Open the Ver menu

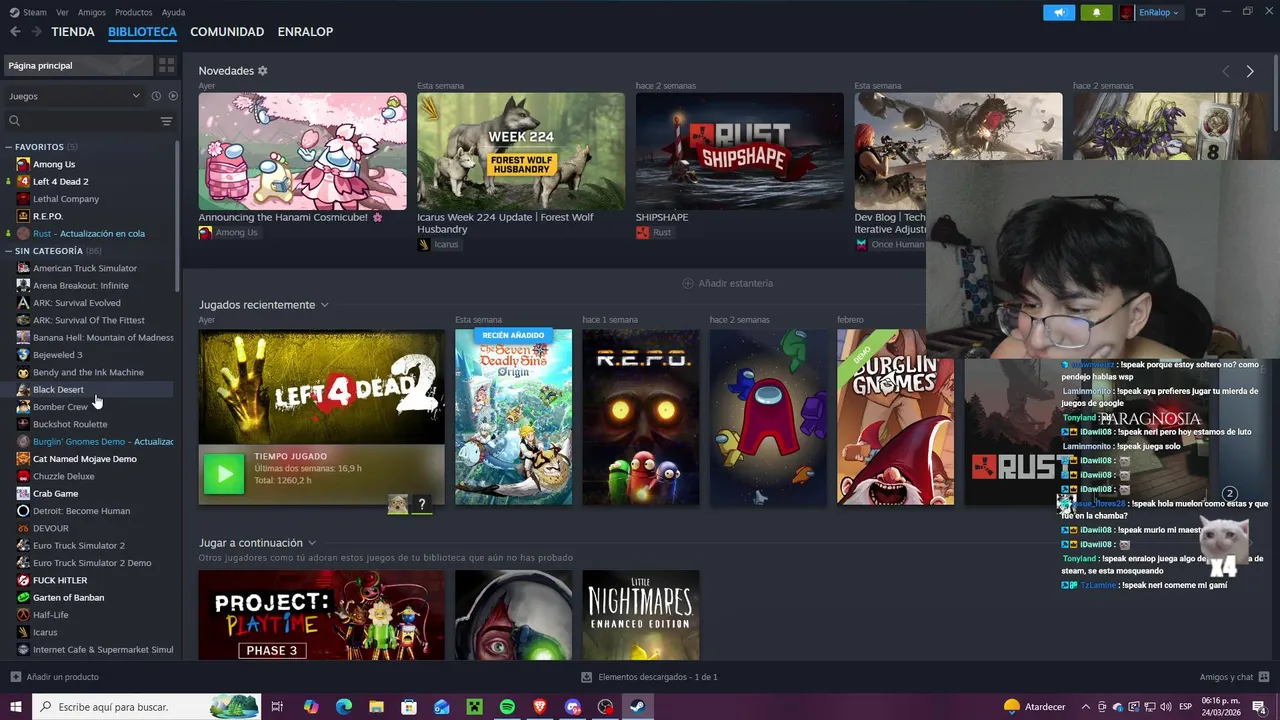point(62,12)
